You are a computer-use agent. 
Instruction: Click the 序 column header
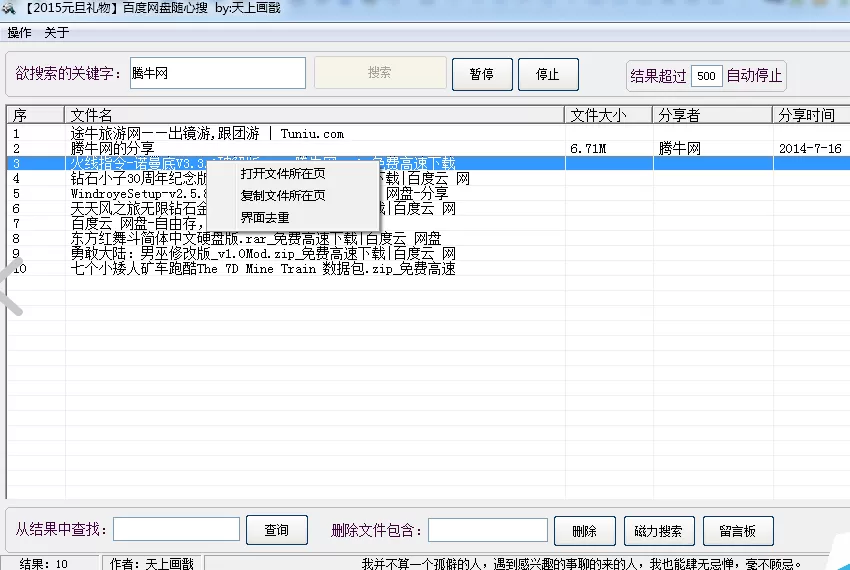pyautogui.click(x=35, y=115)
